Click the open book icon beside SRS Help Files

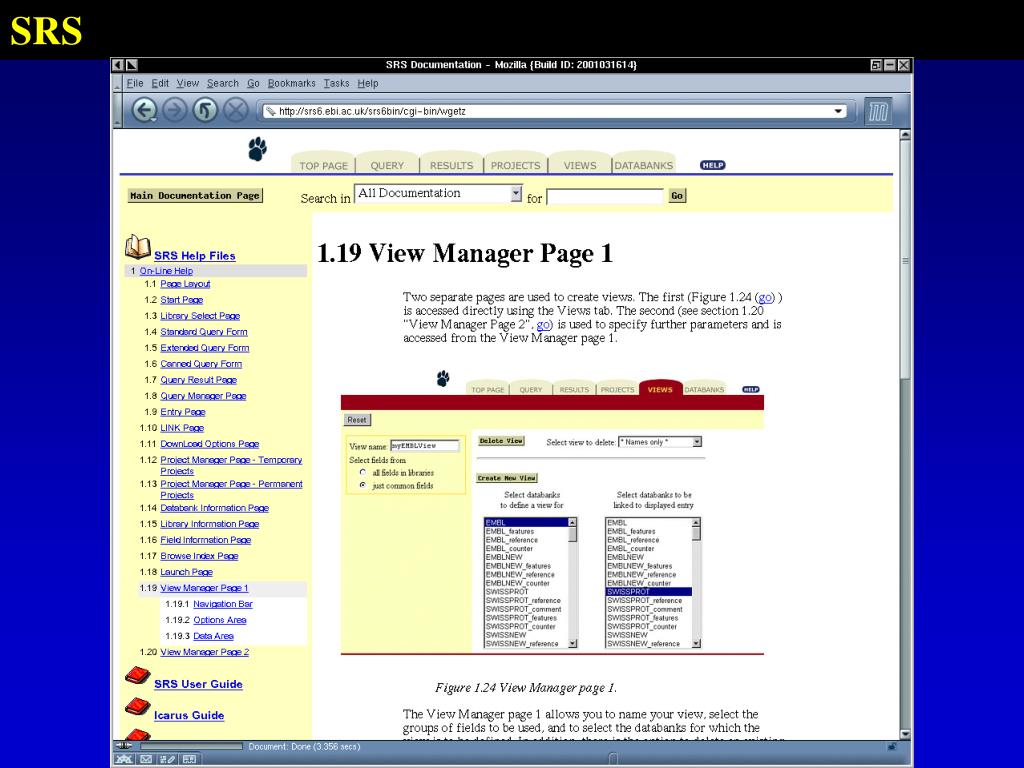(x=138, y=247)
